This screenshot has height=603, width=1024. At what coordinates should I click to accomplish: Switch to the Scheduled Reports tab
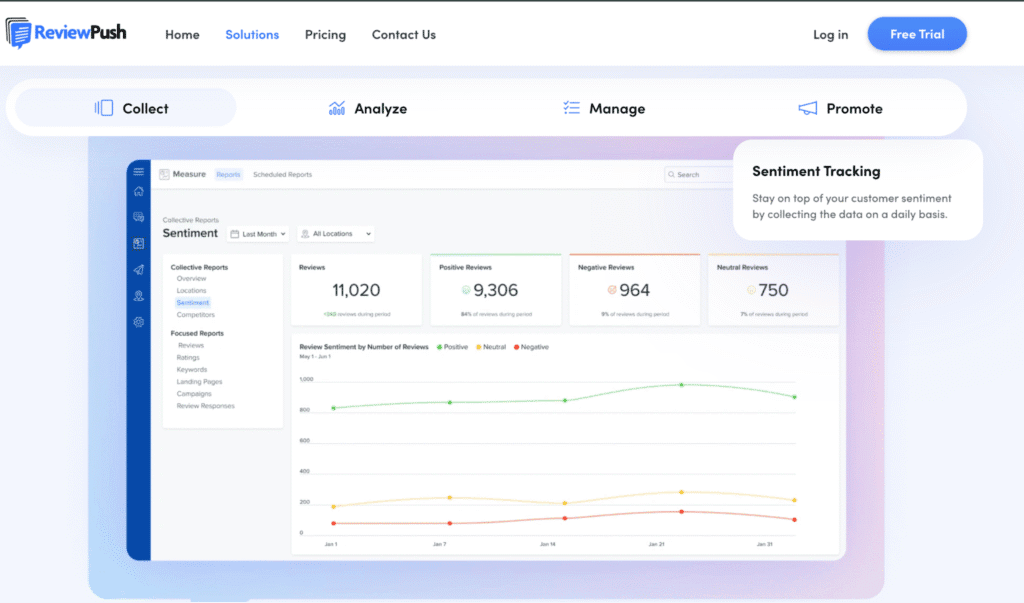point(282,174)
